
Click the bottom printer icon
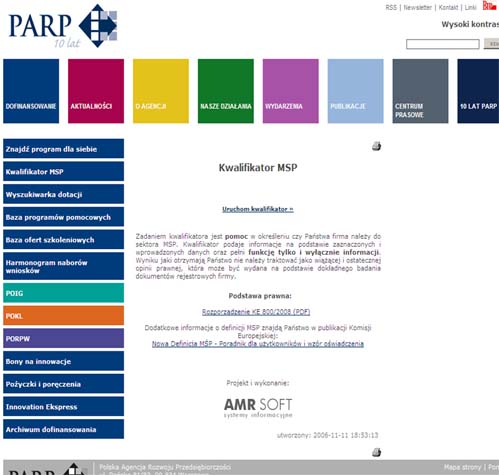(x=376, y=452)
